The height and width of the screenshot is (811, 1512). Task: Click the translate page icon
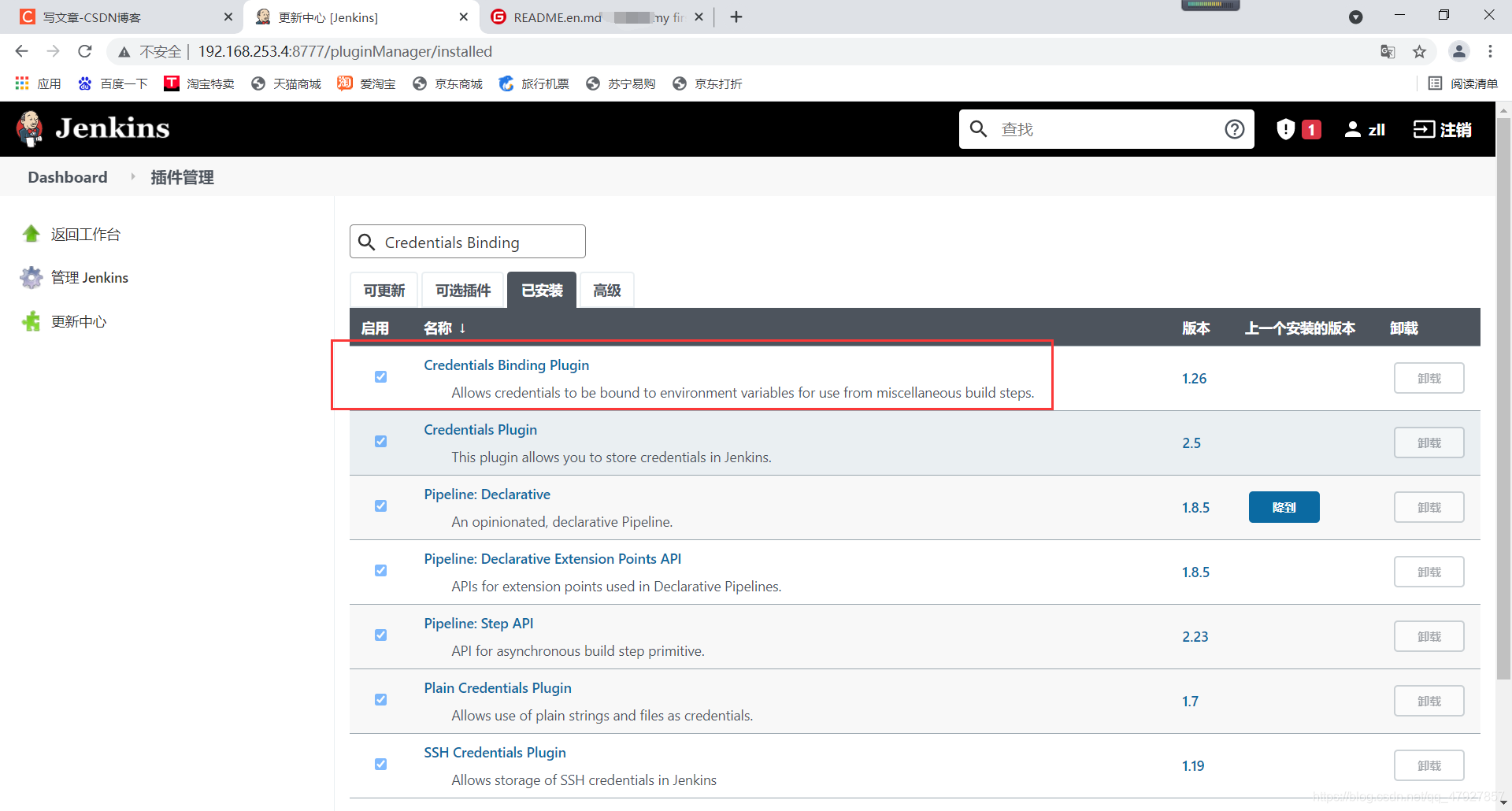pyautogui.click(x=1388, y=51)
